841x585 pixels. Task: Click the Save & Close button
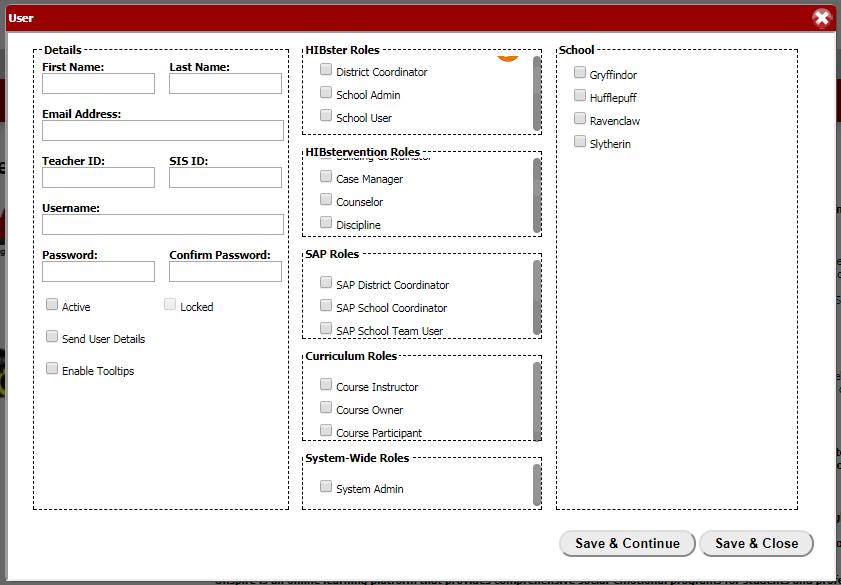(756, 543)
